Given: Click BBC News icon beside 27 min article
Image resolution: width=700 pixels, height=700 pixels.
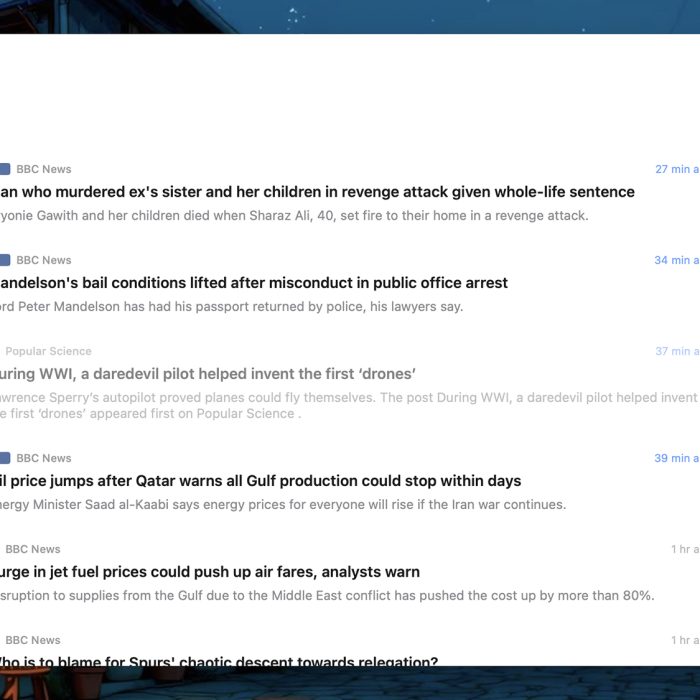Looking at the screenshot, I should pos(5,169).
